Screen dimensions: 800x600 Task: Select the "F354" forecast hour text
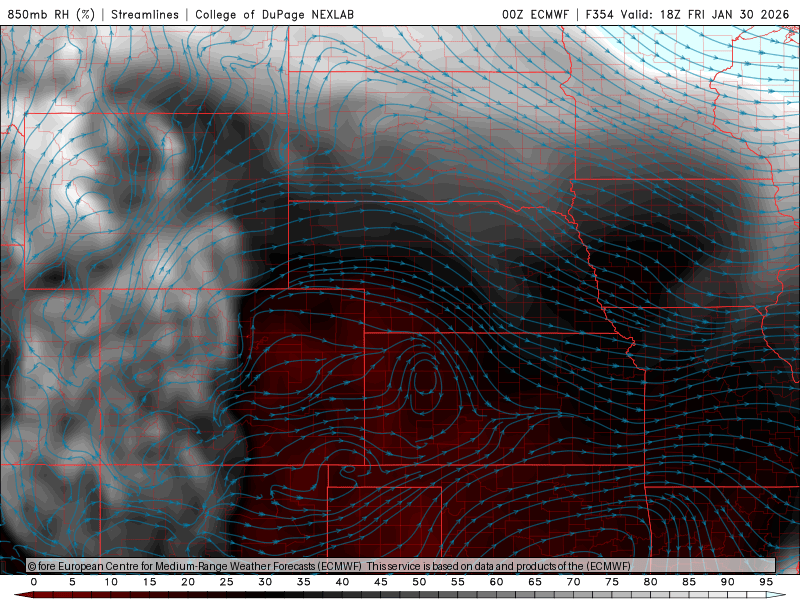[x=599, y=14]
